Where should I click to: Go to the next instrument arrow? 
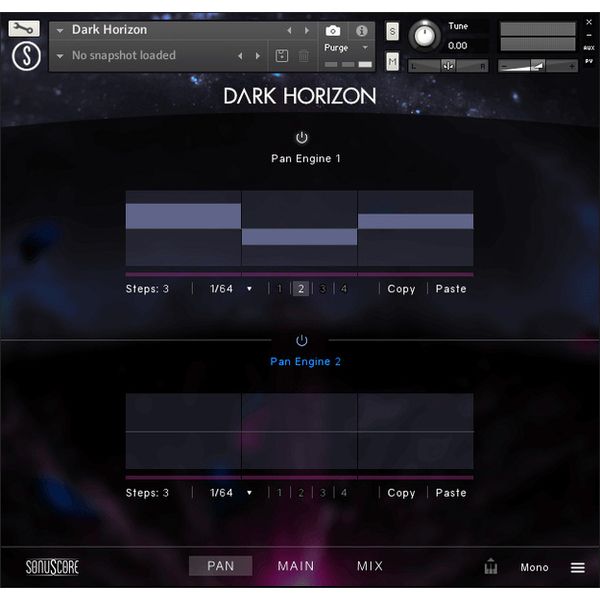click(x=307, y=30)
